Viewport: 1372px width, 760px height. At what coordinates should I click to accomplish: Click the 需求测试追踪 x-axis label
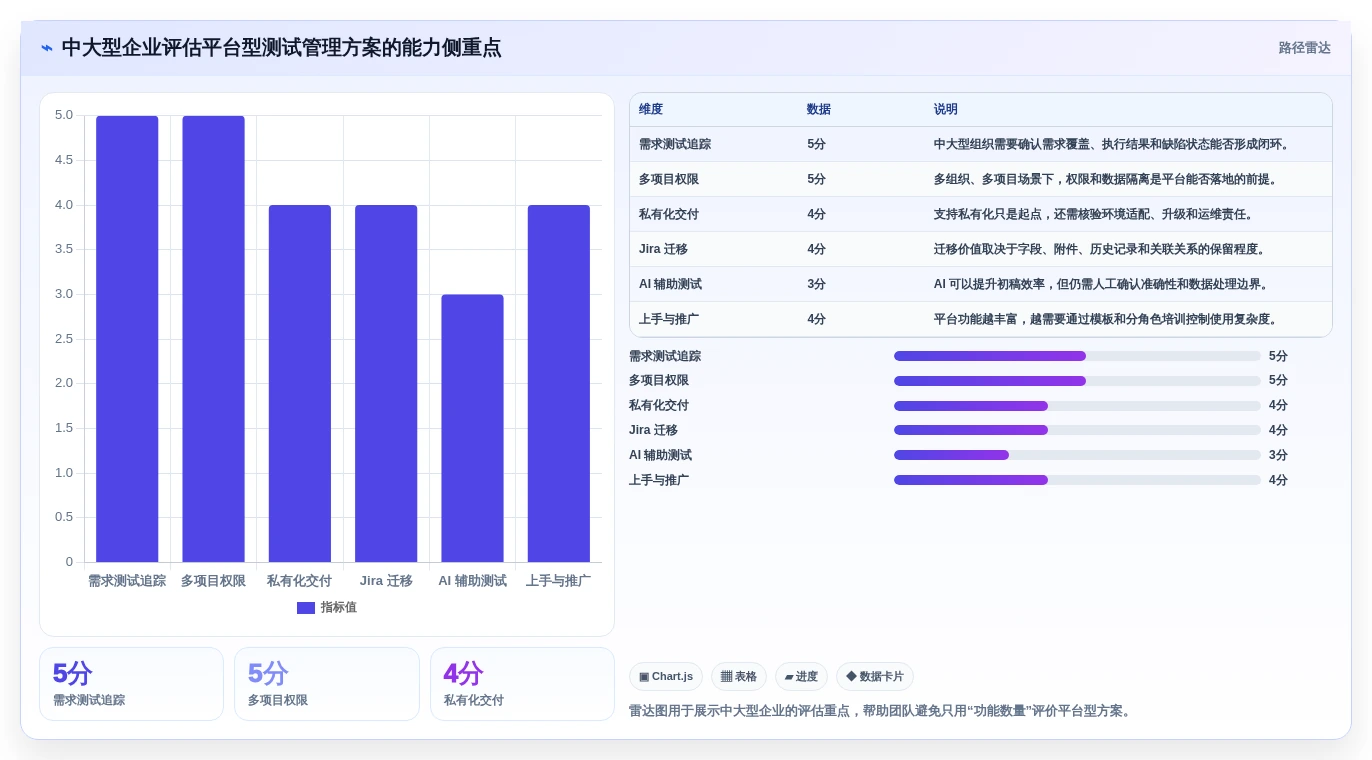(127, 581)
